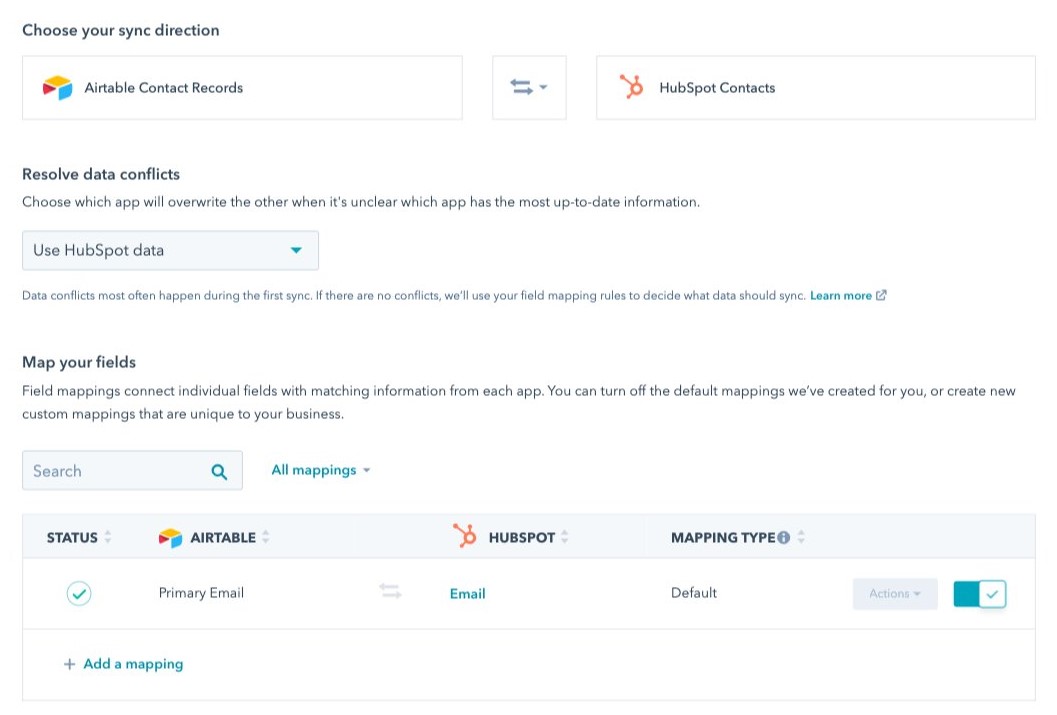The width and height of the screenshot is (1057, 715).
Task: Click the Choose your sync direction heading
Action: point(121,31)
